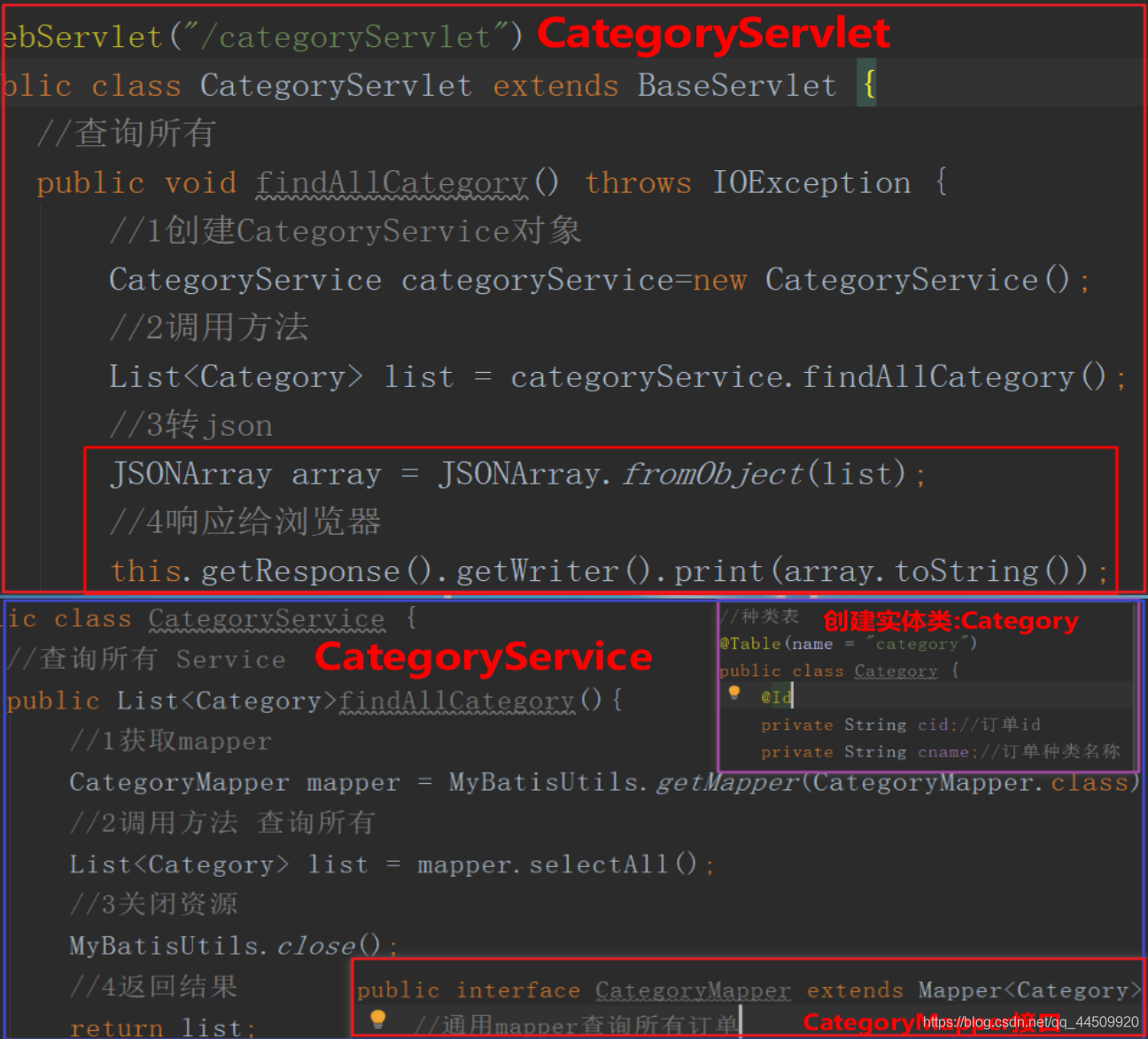Click the //2调用方法 查询所有 comment

(x=221, y=823)
